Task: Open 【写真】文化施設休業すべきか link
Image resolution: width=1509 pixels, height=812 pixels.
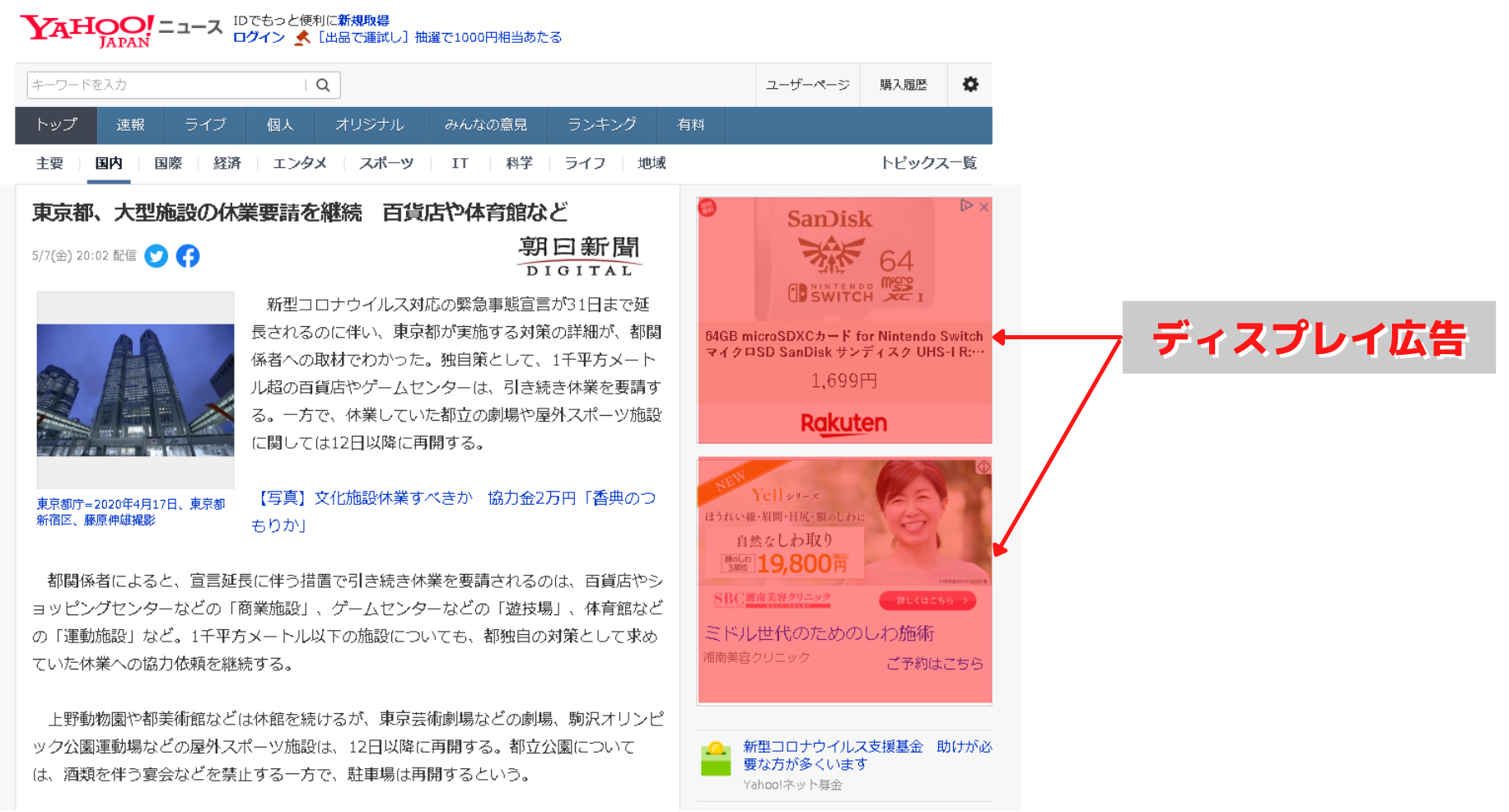Action: point(453,511)
